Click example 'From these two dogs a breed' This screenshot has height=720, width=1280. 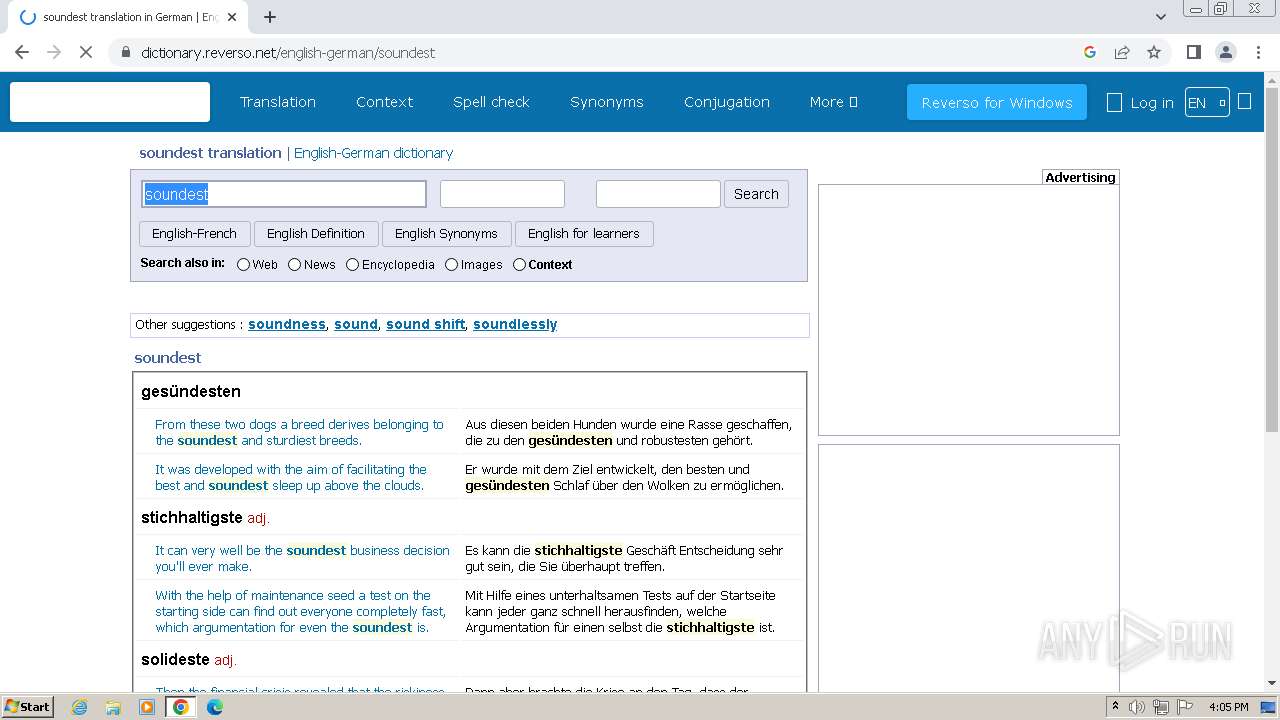299,432
